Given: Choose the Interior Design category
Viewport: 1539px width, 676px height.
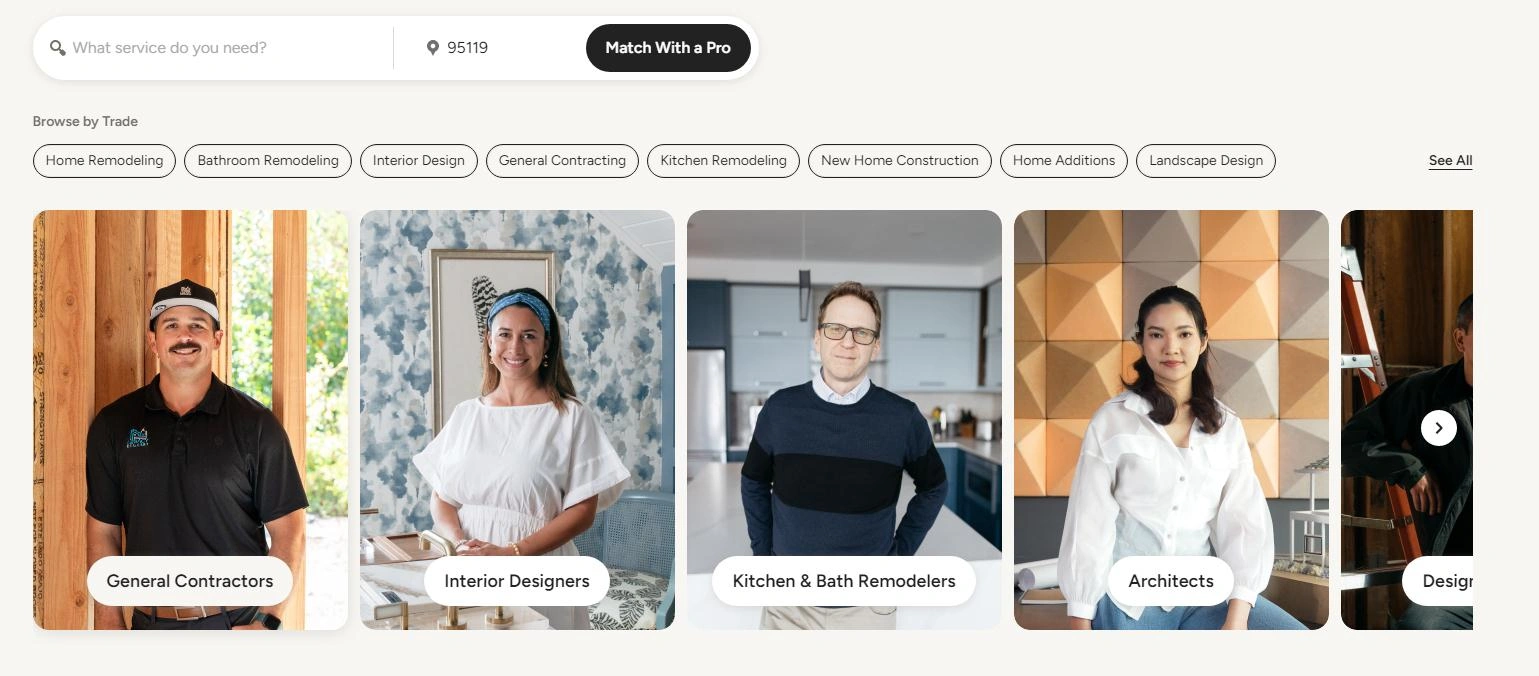Looking at the screenshot, I should tap(418, 160).
